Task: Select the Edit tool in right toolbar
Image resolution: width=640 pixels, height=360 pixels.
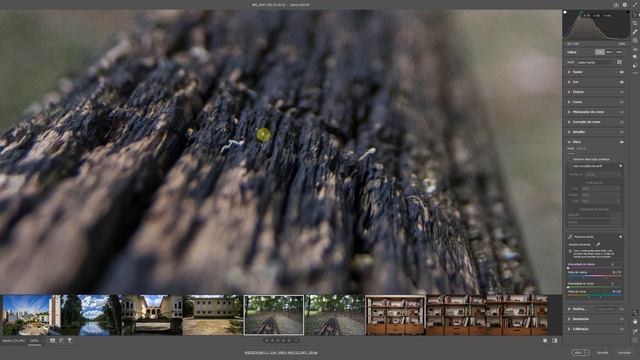Action: (635, 14)
